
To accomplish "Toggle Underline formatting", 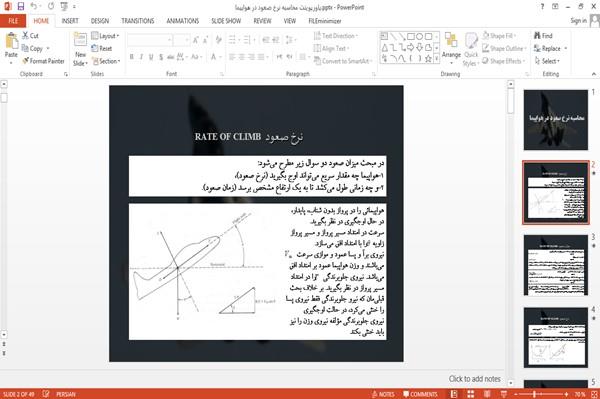I will (151, 57).
